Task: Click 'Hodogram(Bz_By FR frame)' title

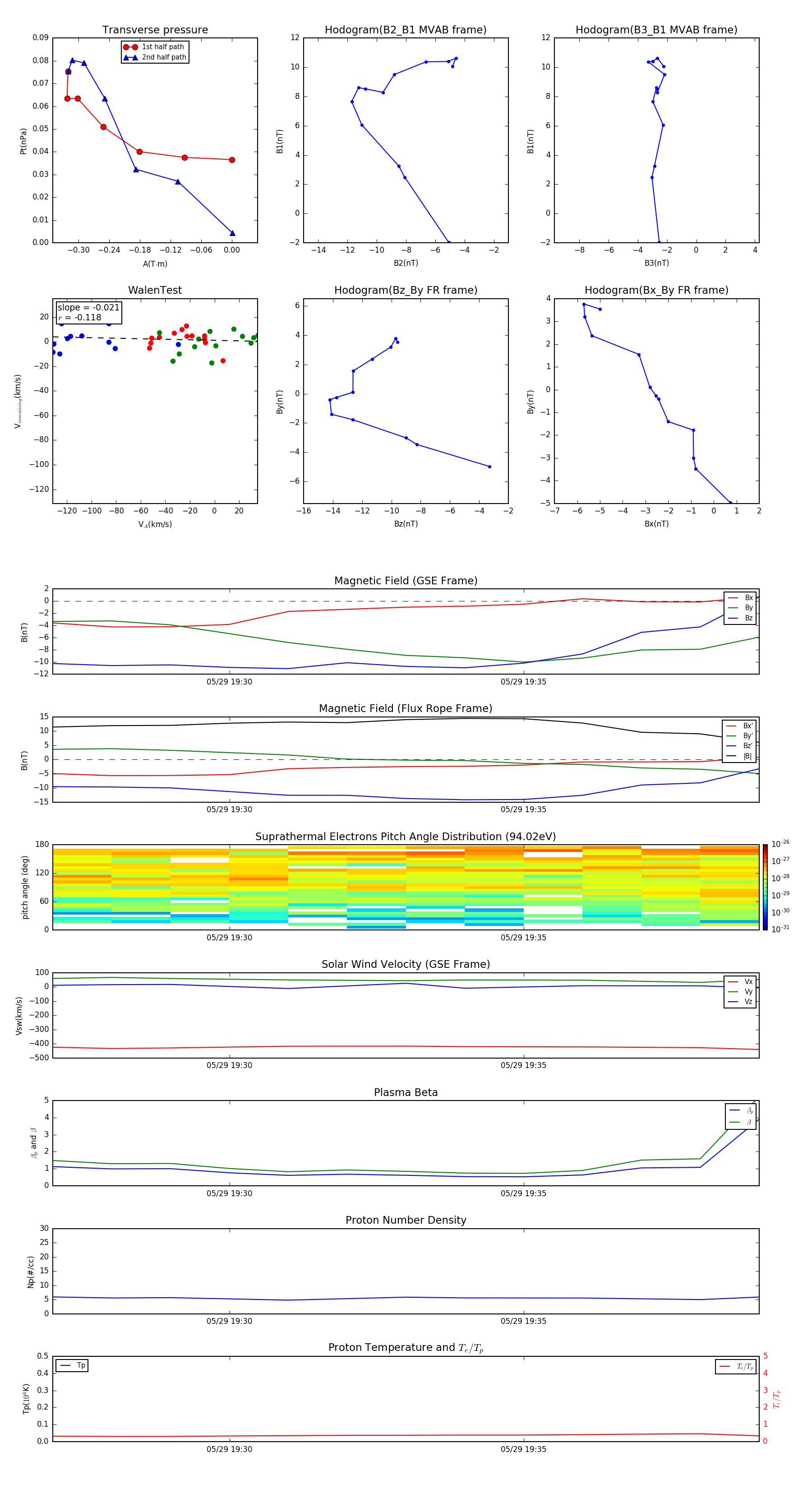Action: click(406, 290)
